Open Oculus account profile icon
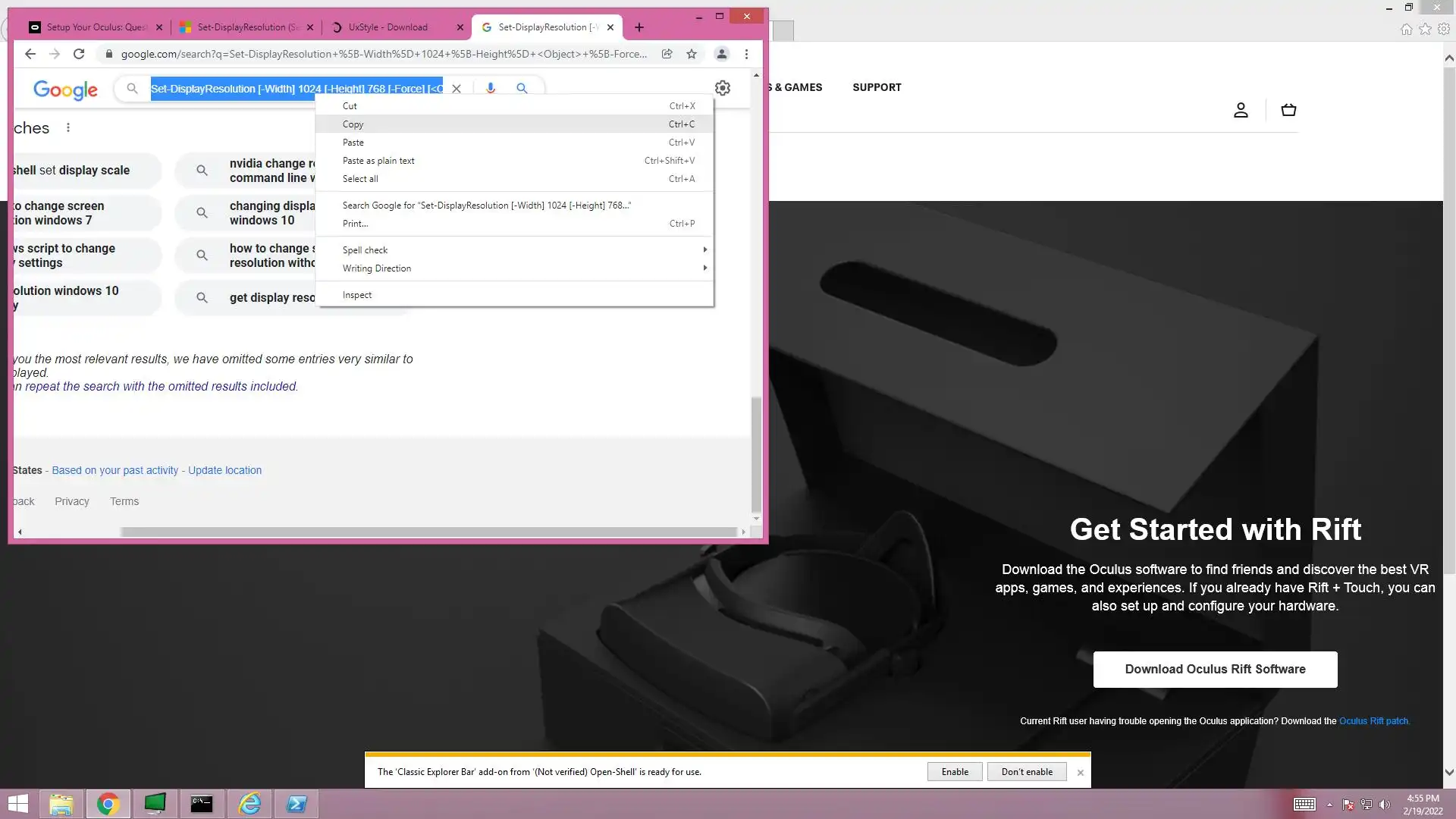 1241,110
